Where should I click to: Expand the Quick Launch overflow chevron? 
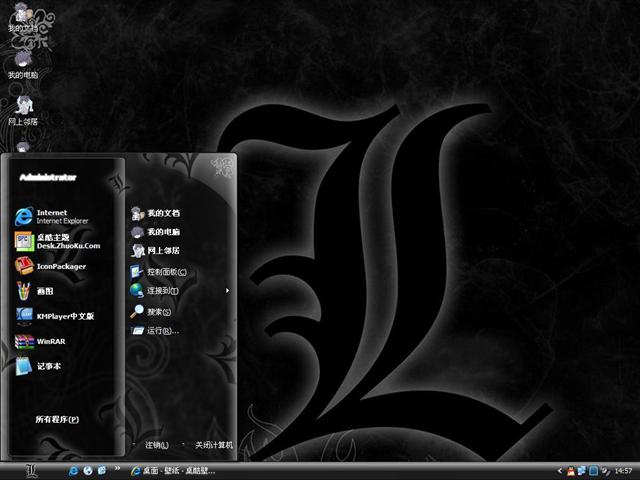(x=118, y=468)
